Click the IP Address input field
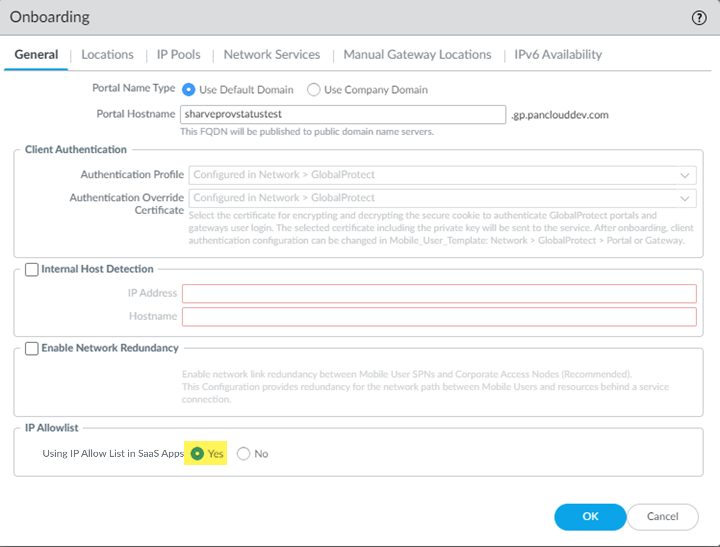This screenshot has height=547, width=720. pos(439,293)
